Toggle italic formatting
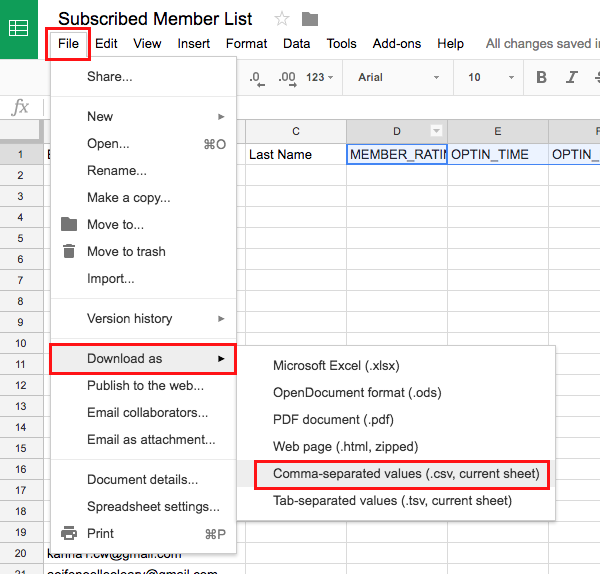 coord(572,77)
